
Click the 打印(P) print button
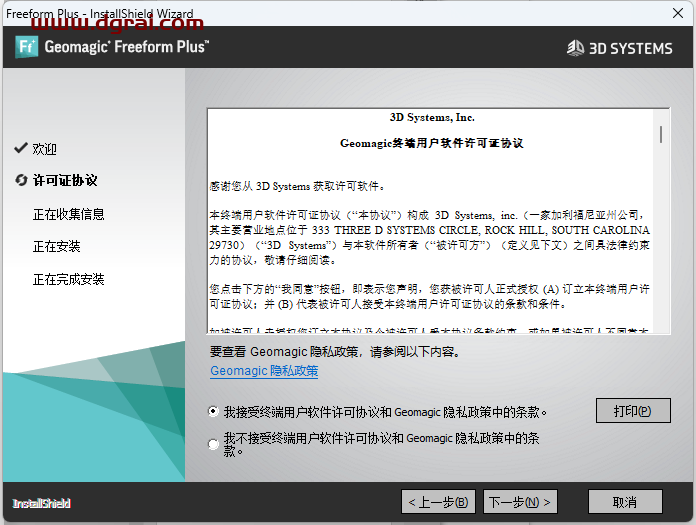coord(633,411)
